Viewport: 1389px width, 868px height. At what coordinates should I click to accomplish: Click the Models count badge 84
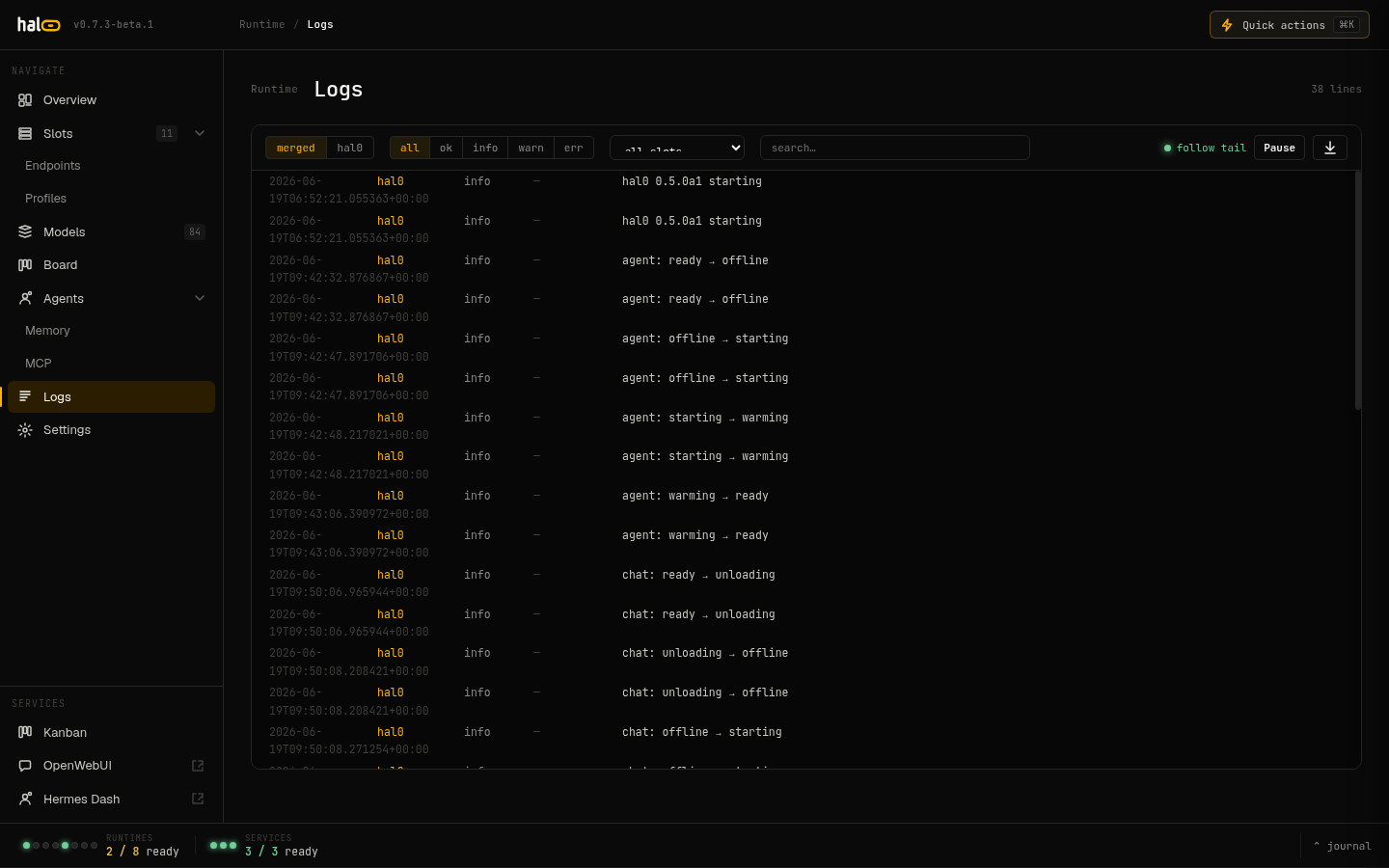(x=195, y=231)
